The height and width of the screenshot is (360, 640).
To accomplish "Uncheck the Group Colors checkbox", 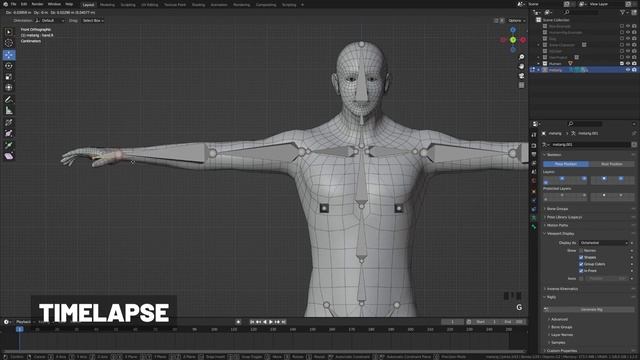I will (581, 264).
